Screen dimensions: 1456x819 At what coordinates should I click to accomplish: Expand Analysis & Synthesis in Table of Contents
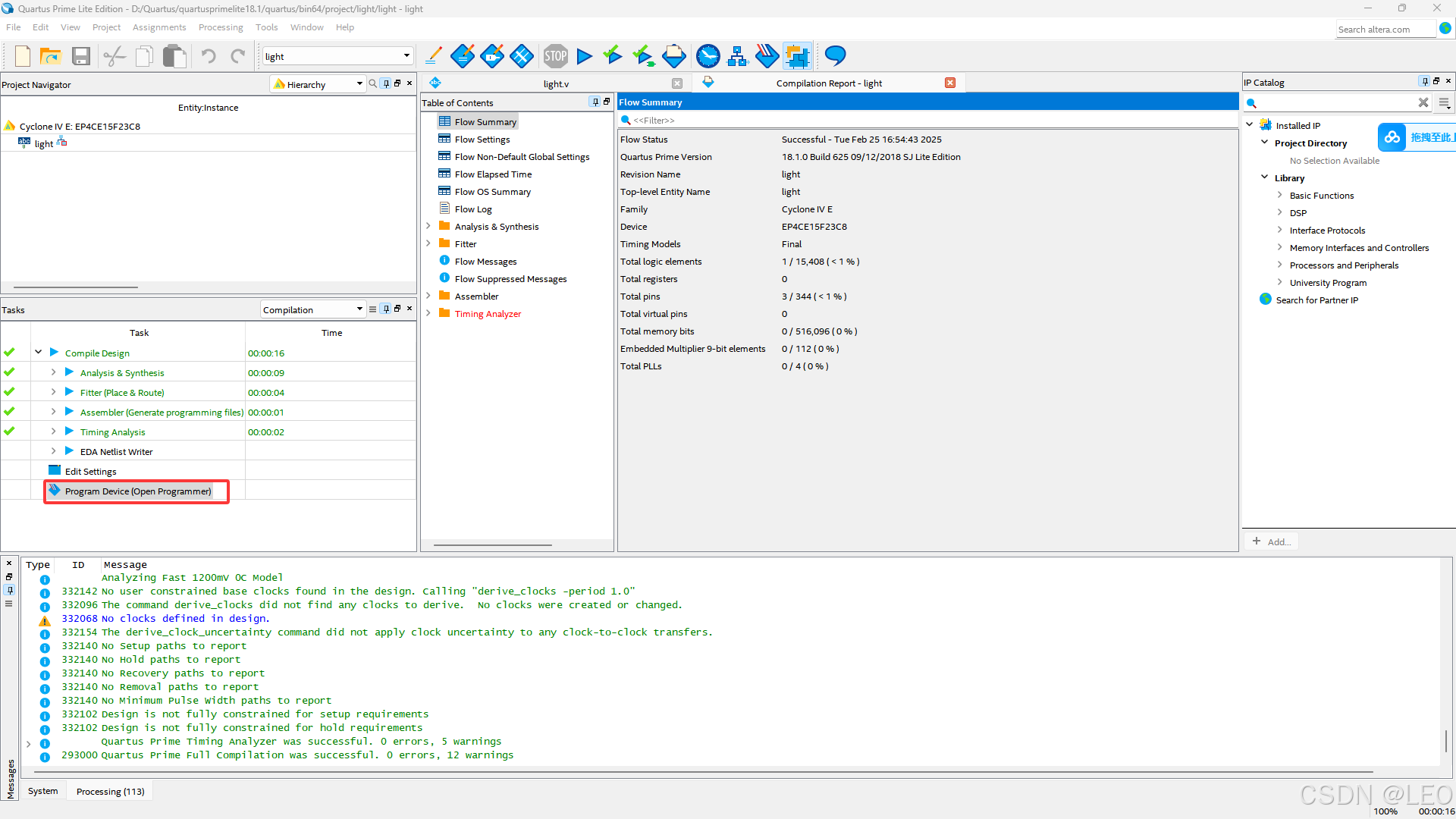pyautogui.click(x=428, y=226)
